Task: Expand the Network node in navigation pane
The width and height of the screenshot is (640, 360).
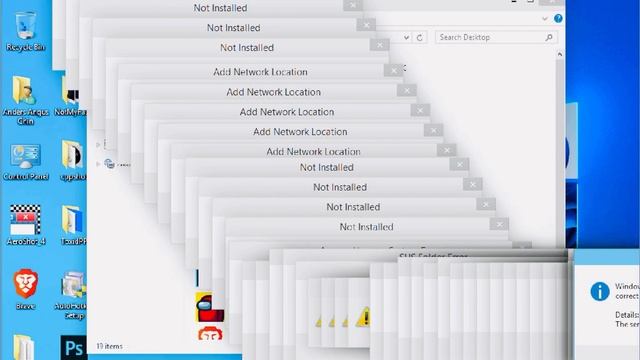Action: [98, 164]
